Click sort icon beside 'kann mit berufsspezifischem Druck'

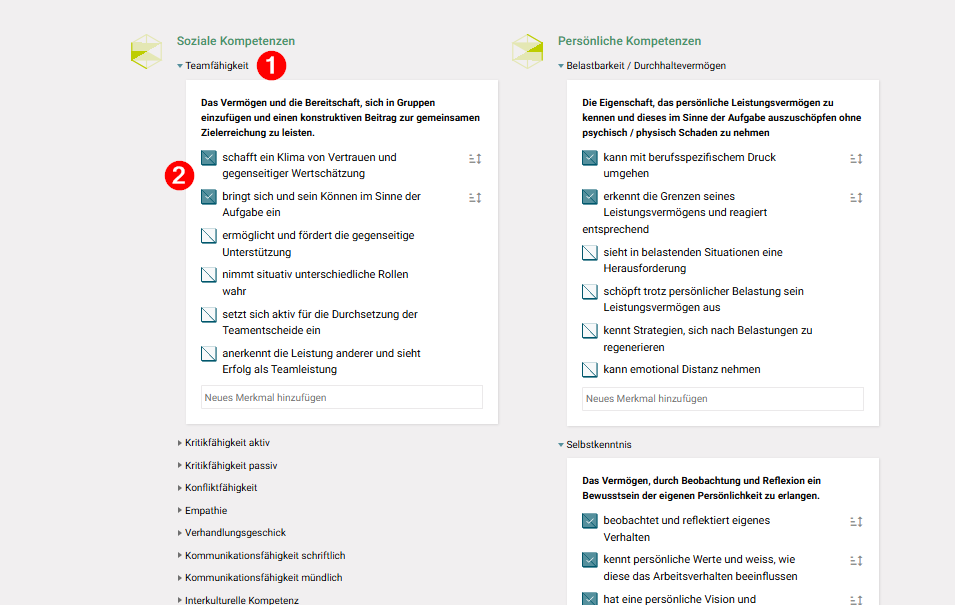[856, 158]
